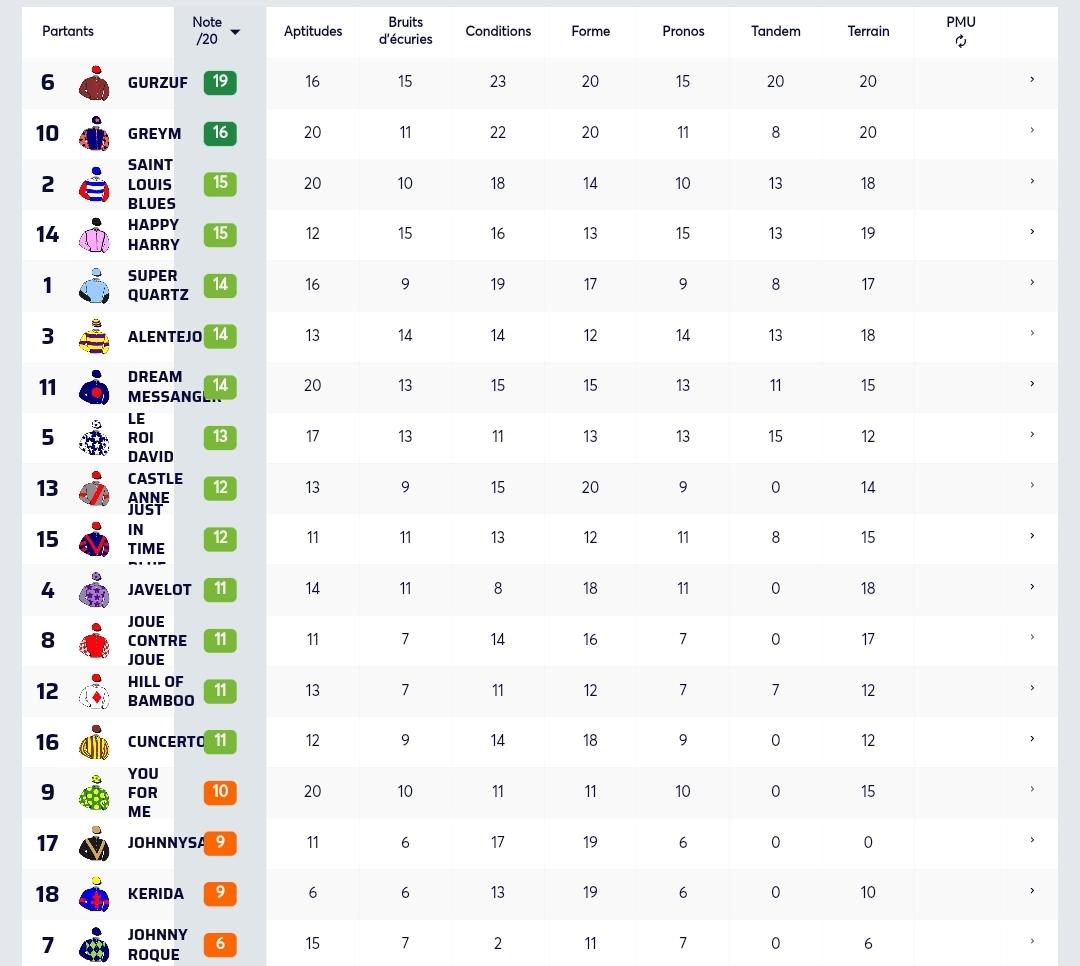The height and width of the screenshot is (966, 1080).
Task: Click Super Quartz's light blue silks icon
Action: [x=94, y=286]
